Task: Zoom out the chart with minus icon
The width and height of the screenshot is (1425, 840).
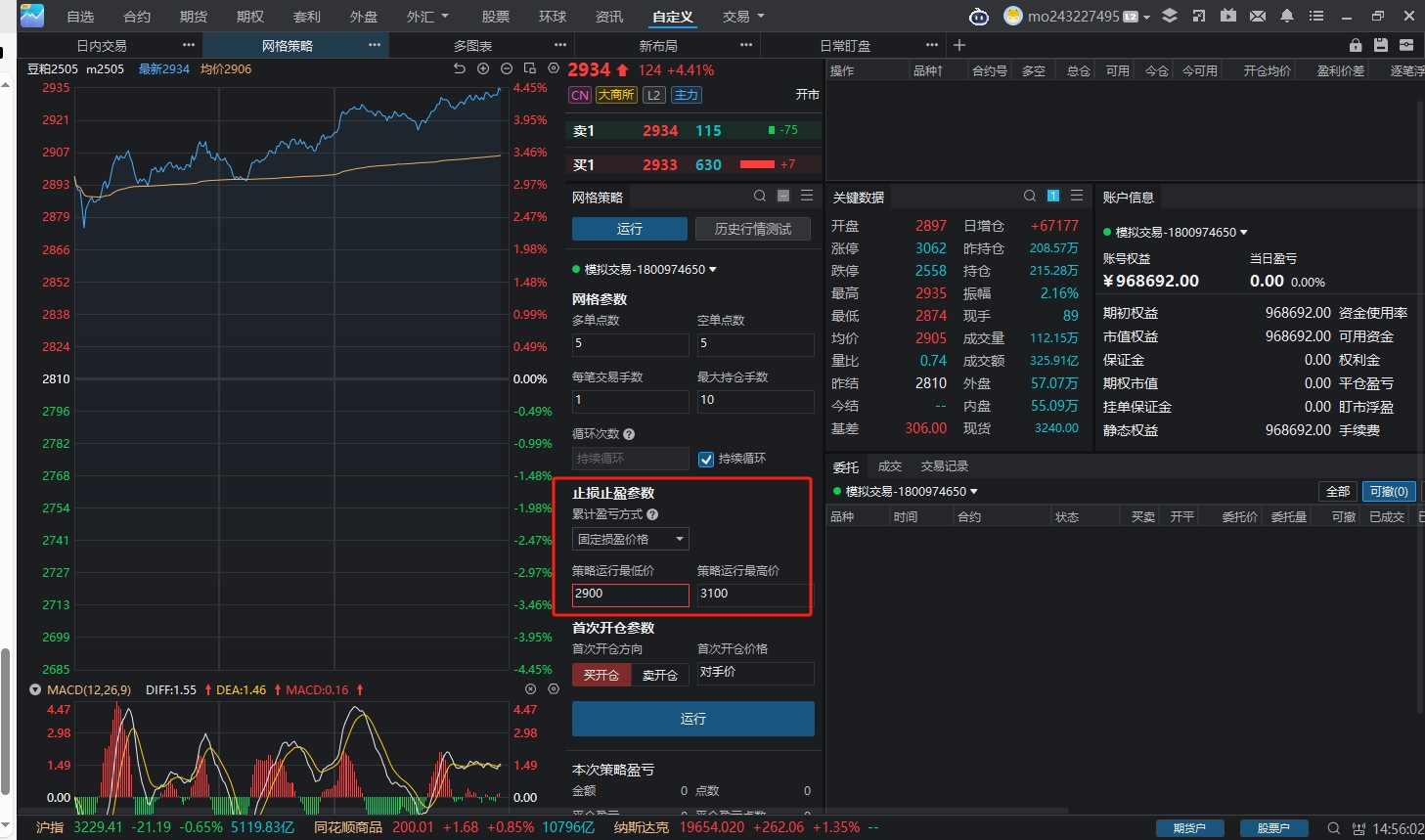Action: [507, 68]
